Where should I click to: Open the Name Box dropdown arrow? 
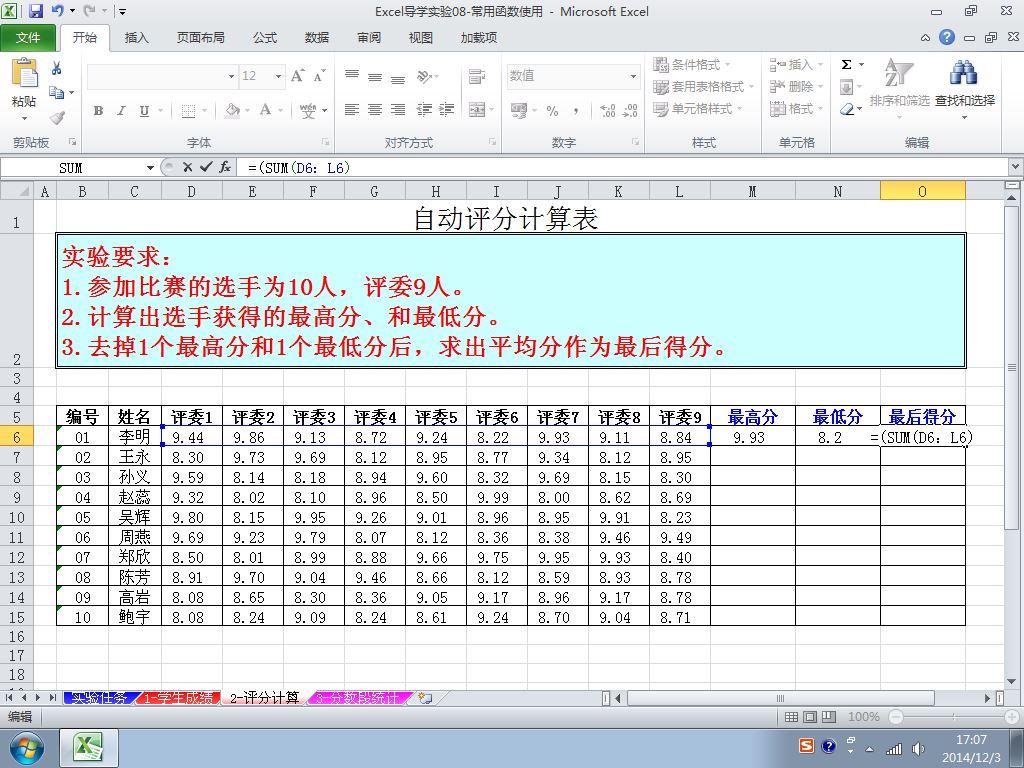(x=150, y=168)
